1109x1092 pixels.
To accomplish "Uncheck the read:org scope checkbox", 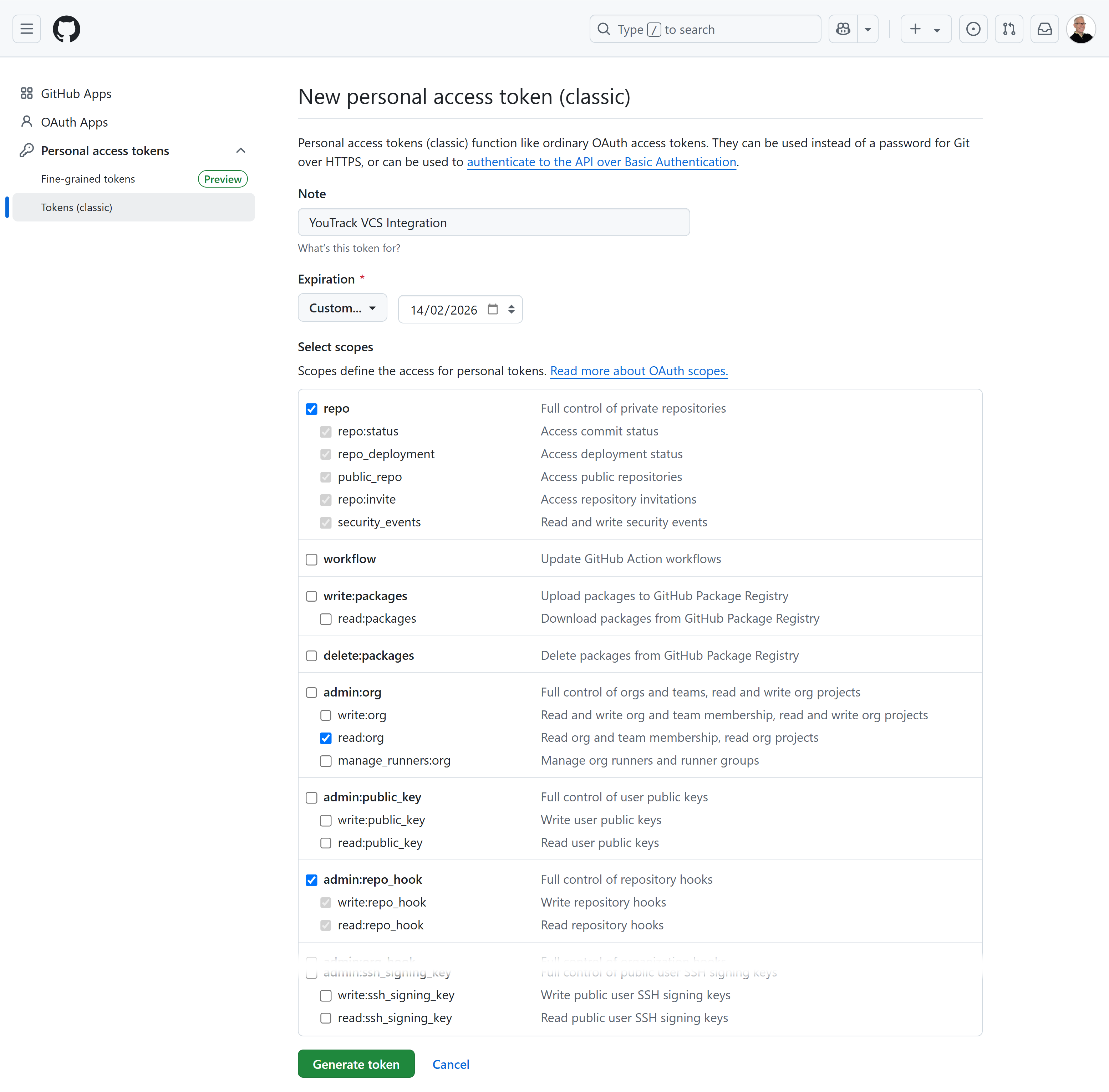I will [x=326, y=738].
